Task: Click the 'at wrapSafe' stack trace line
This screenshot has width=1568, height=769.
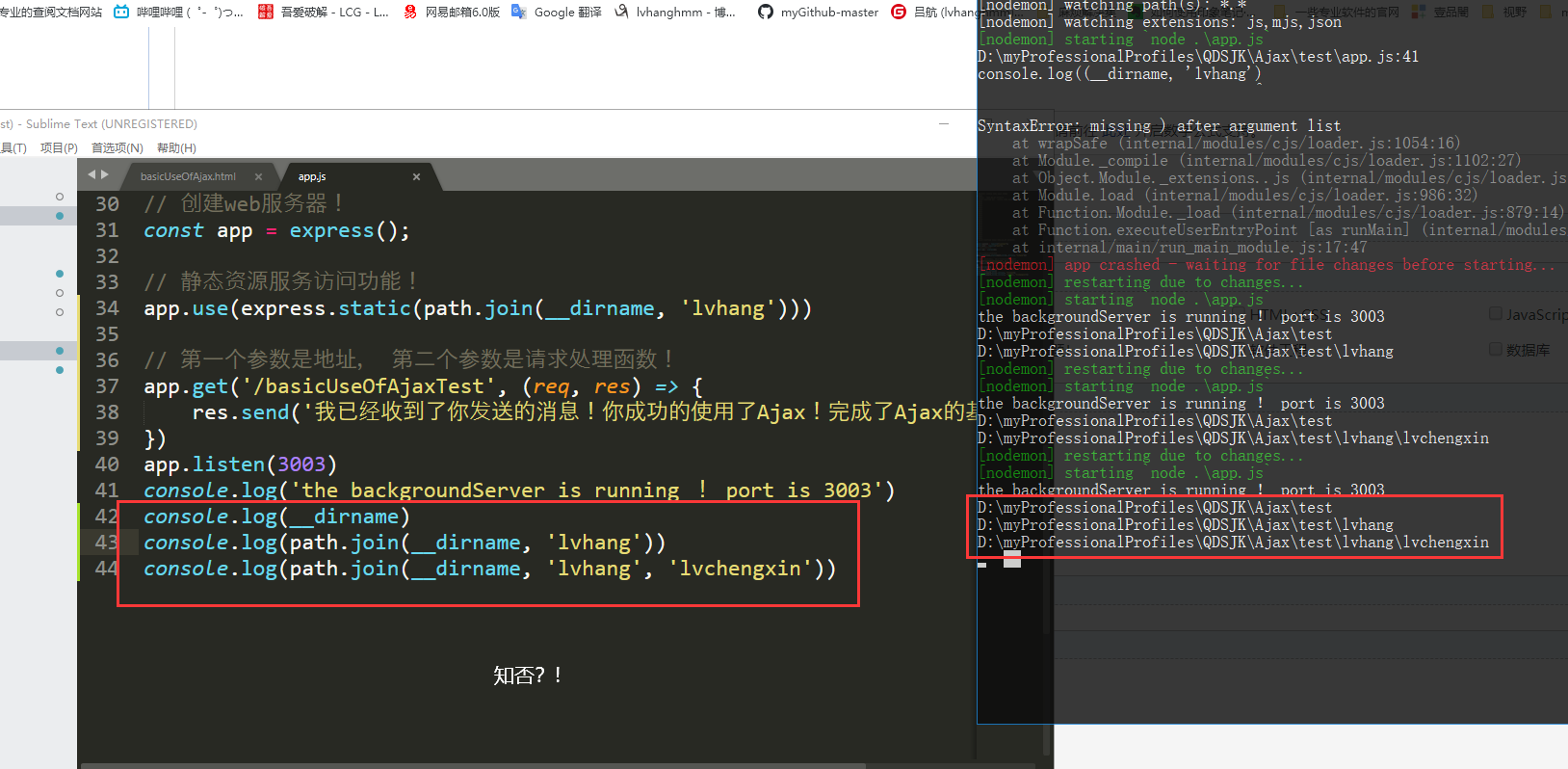Action: click(1236, 144)
